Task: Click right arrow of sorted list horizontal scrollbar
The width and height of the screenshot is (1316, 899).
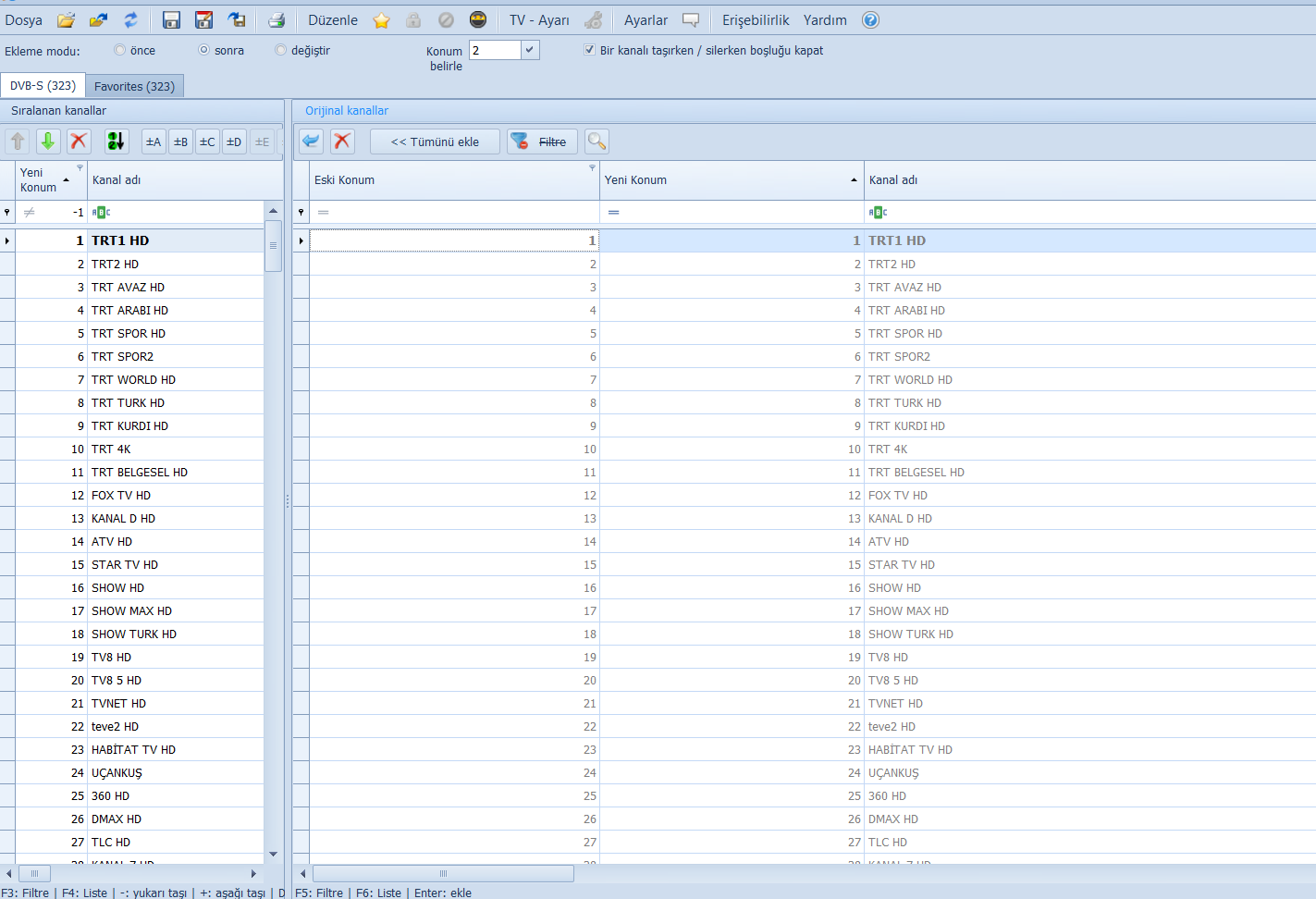Action: [253, 873]
